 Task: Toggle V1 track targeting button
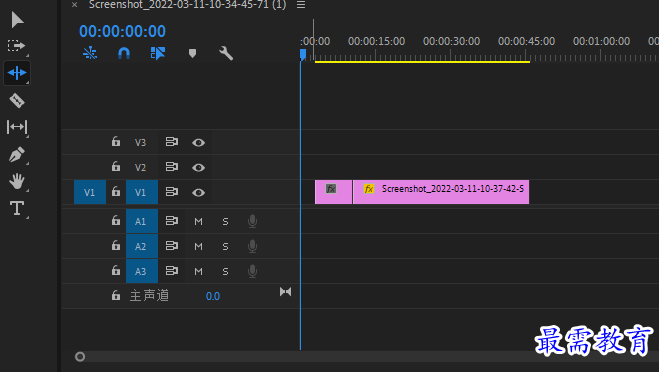point(142,192)
